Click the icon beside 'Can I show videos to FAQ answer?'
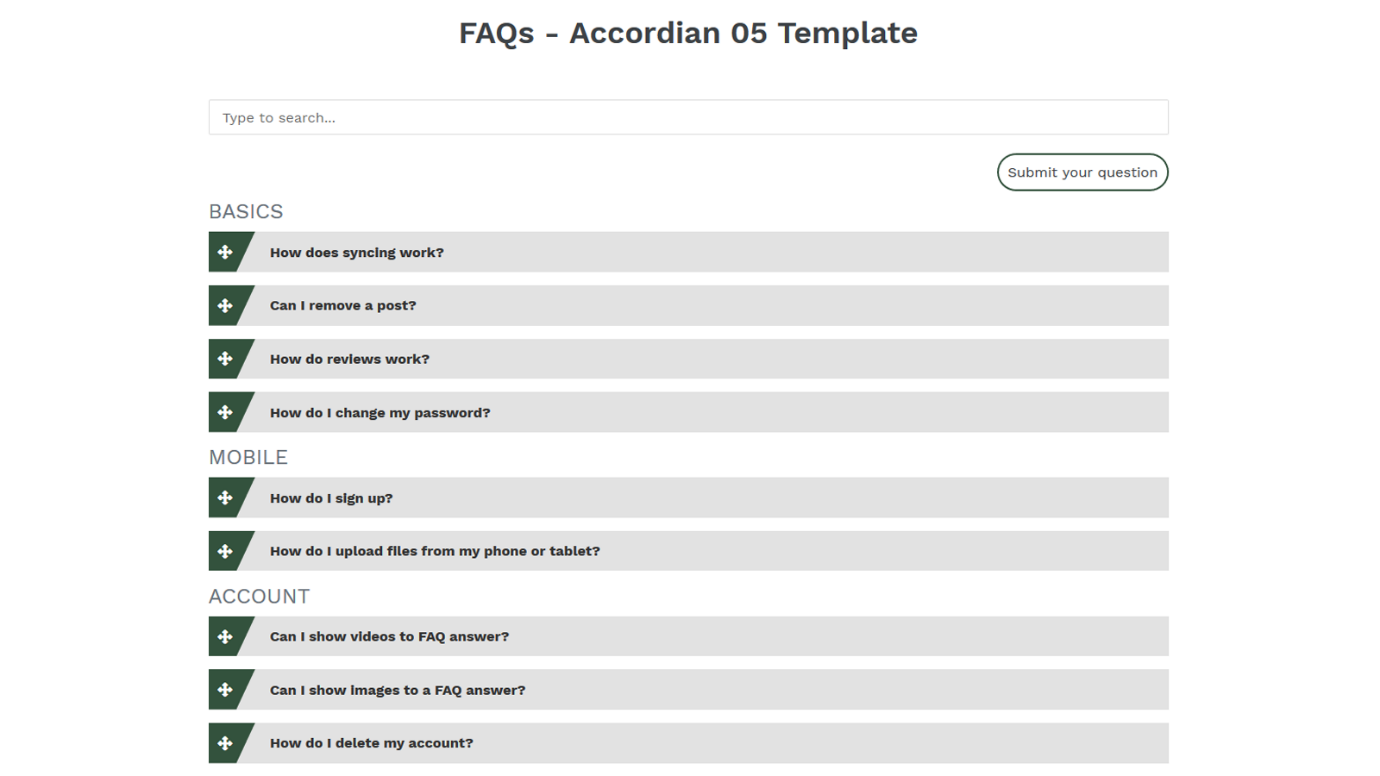The width and height of the screenshot is (1380, 776). (x=225, y=636)
